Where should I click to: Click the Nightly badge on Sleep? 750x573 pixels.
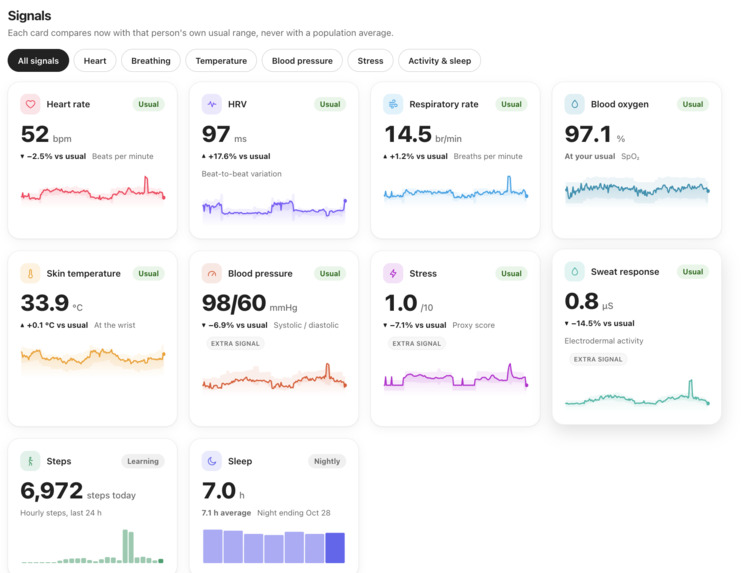(x=327, y=461)
